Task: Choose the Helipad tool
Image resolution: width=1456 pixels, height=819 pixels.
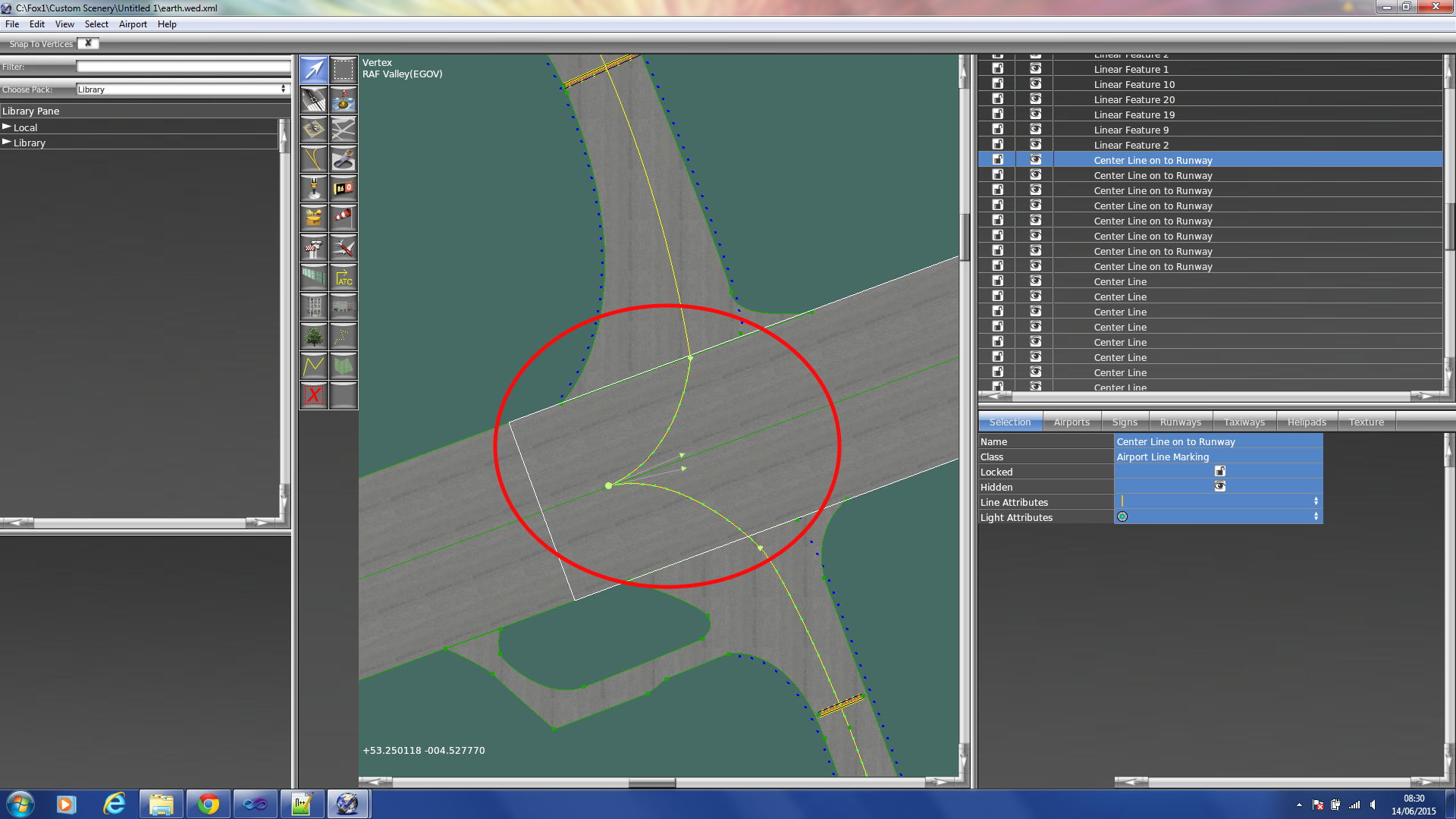Action: pos(313,129)
